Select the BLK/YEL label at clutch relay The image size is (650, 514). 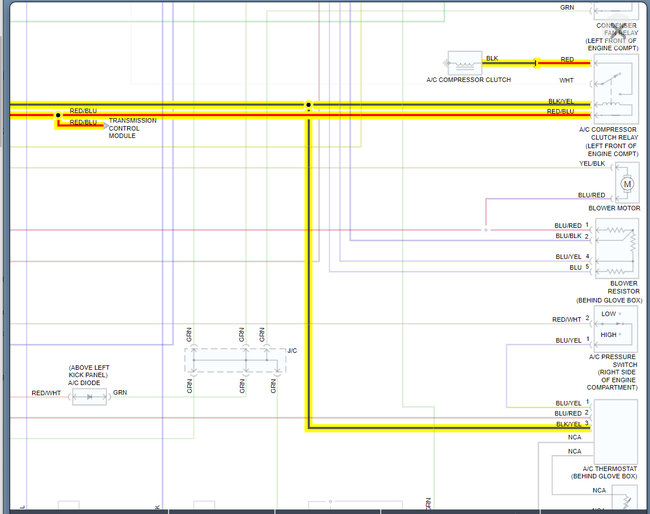click(x=561, y=101)
